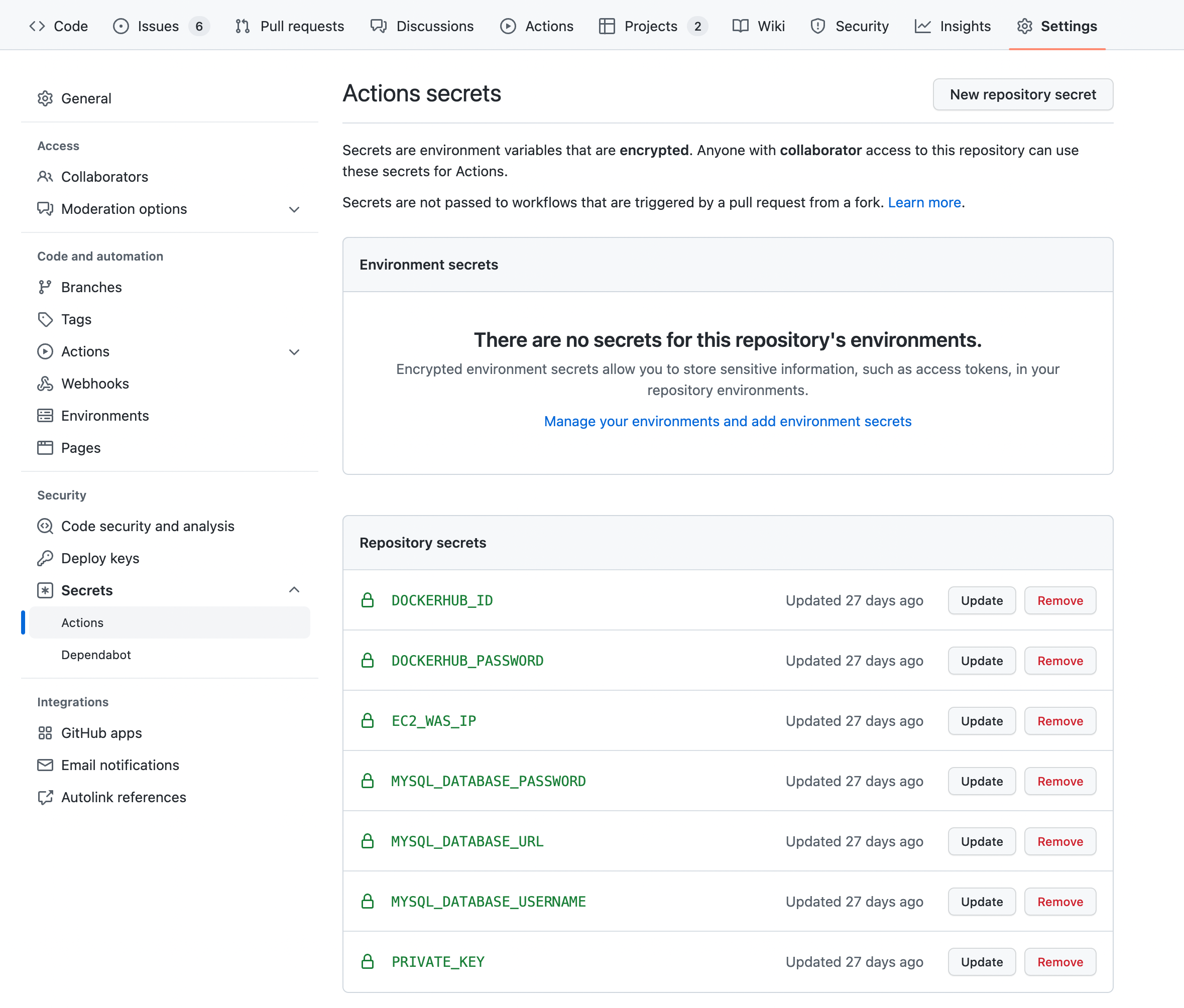Screen dimensions: 1184x1008
Task: Open the Insights repository tab
Action: 953,26
